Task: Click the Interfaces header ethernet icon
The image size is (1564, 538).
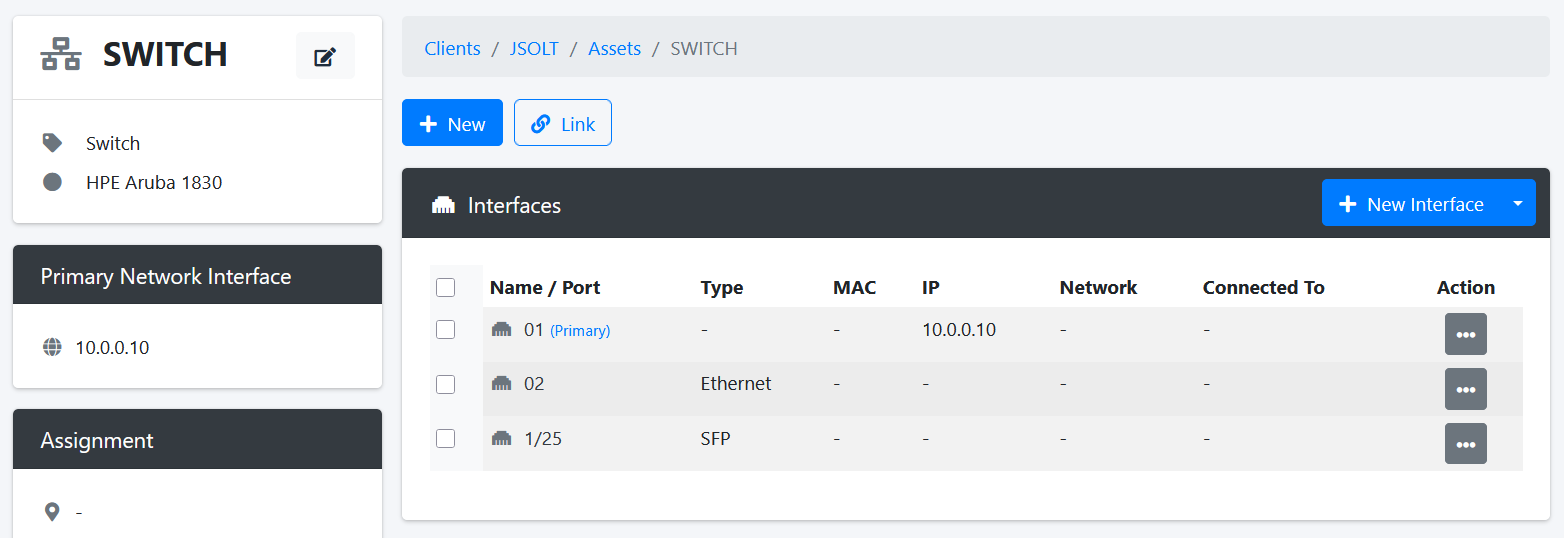Action: tap(443, 205)
